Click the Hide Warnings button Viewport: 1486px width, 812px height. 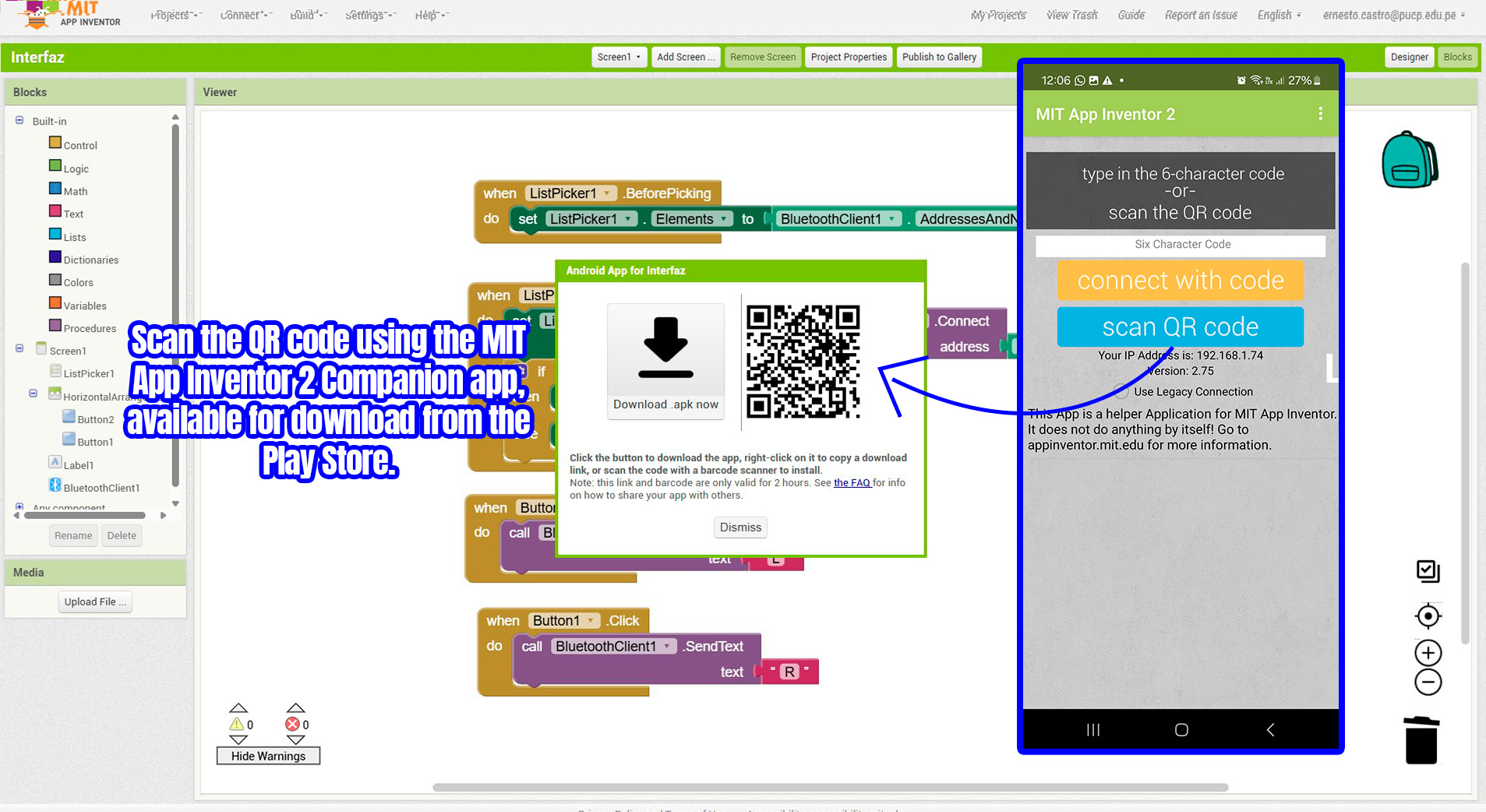pos(268,756)
